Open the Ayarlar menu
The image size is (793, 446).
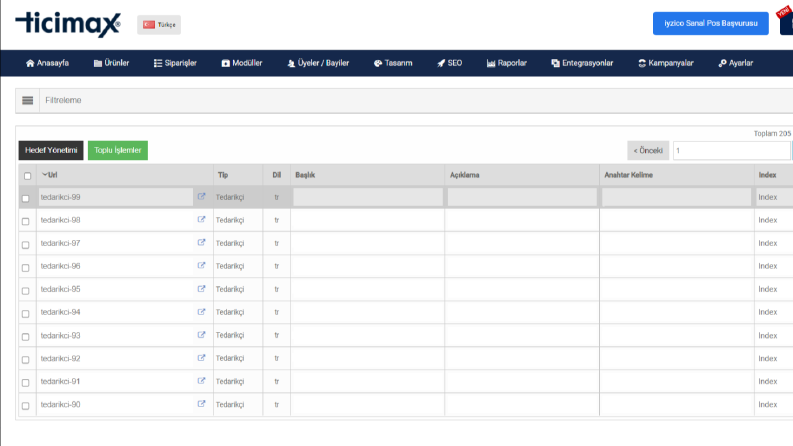click(736, 63)
